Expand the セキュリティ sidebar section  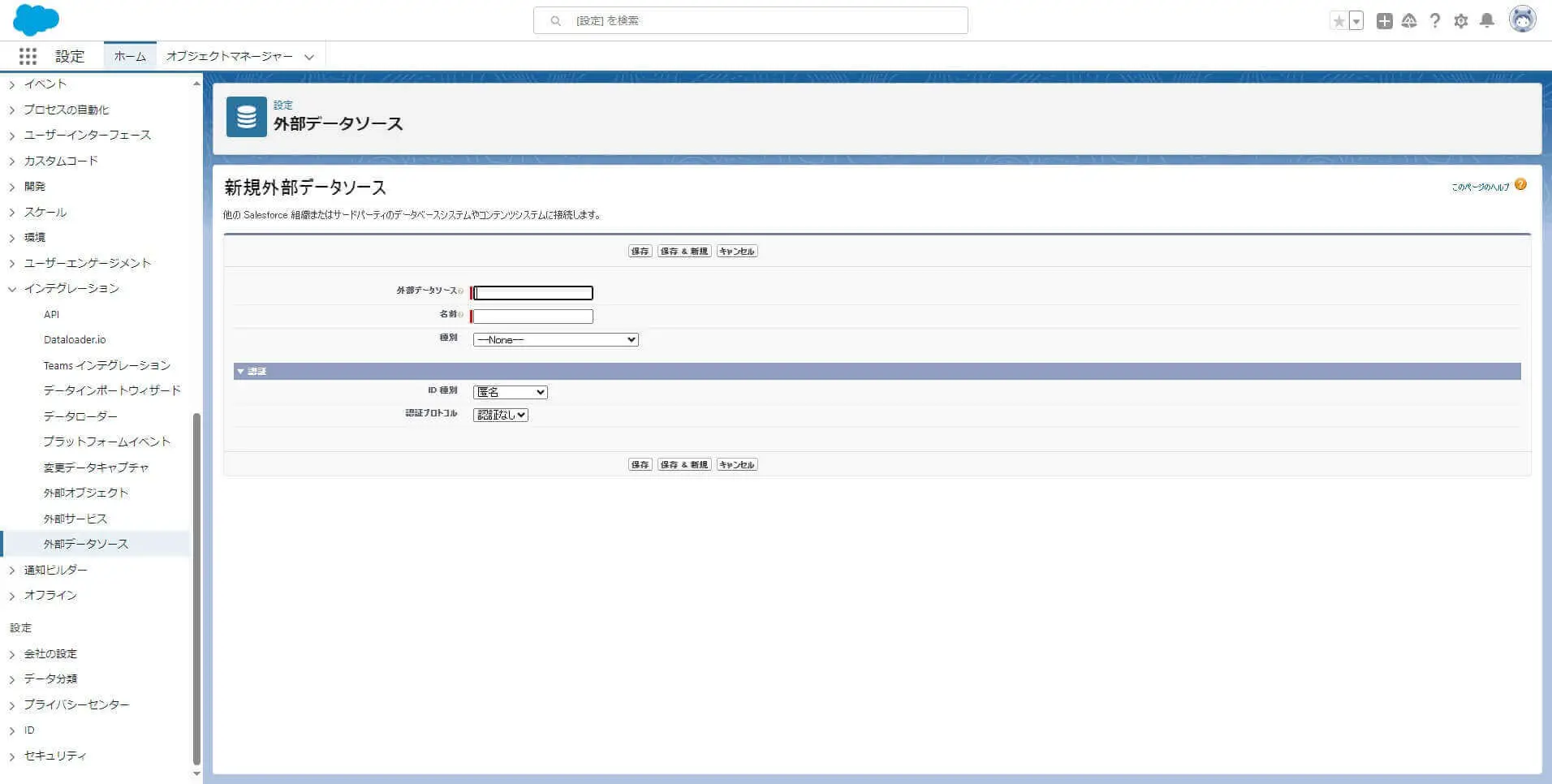pyautogui.click(x=11, y=756)
